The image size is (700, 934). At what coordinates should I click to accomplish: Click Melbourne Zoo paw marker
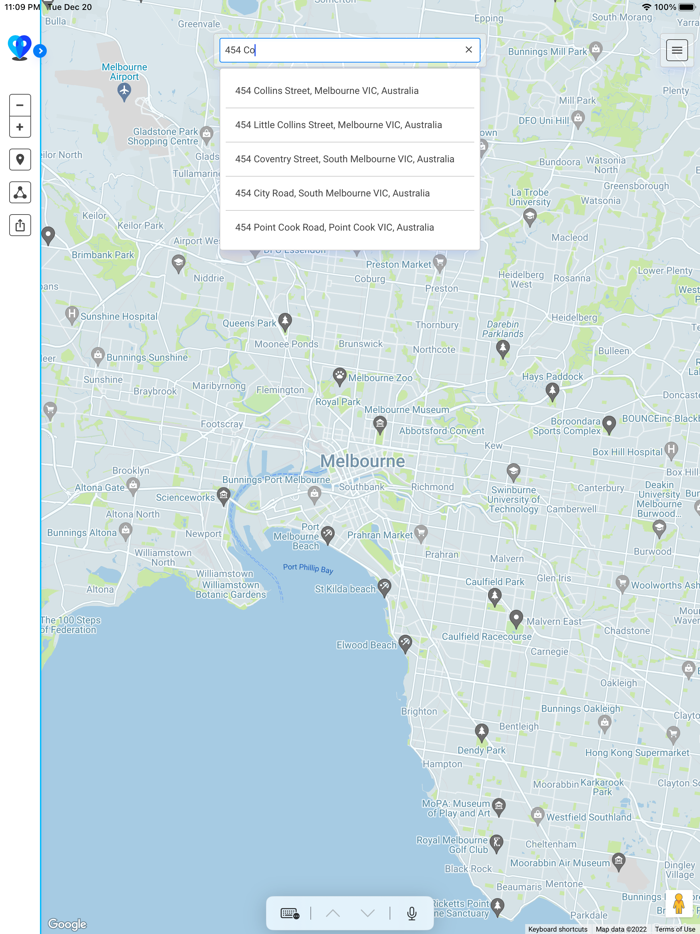point(340,376)
